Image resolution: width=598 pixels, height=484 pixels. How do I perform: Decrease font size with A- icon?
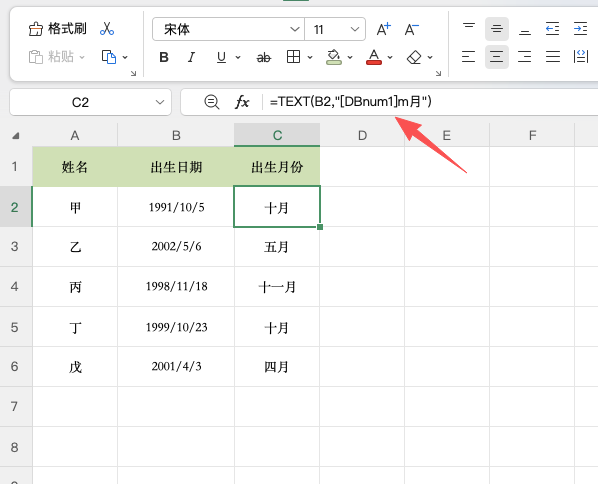point(412,29)
